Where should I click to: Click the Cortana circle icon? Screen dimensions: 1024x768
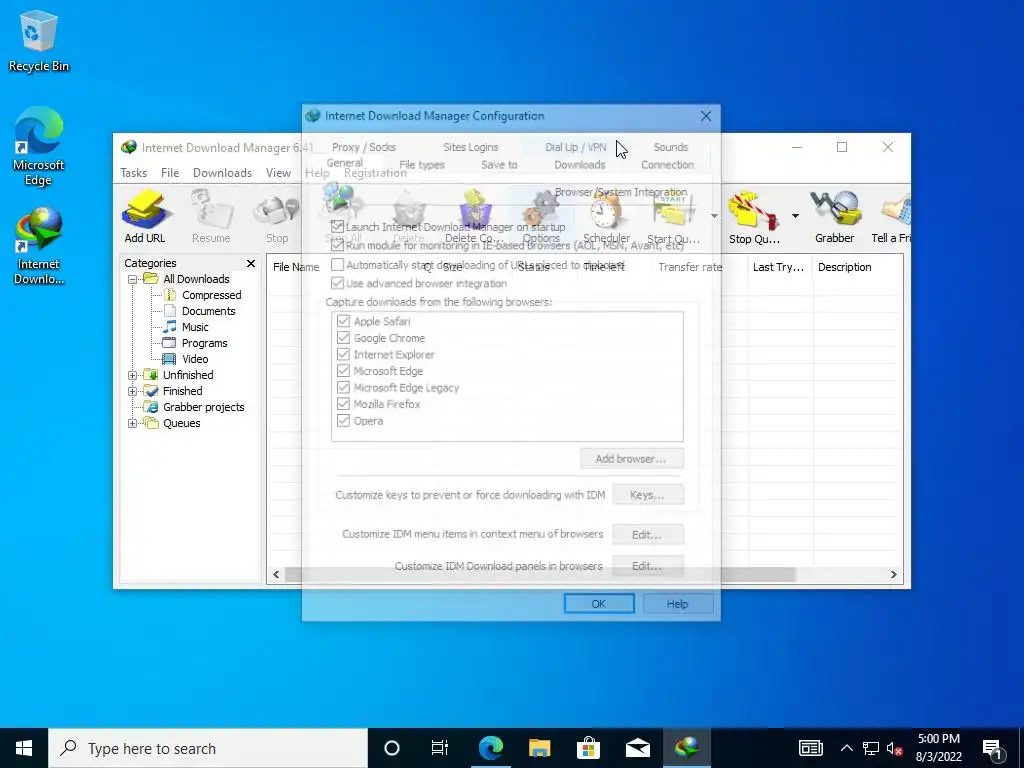tap(392, 748)
